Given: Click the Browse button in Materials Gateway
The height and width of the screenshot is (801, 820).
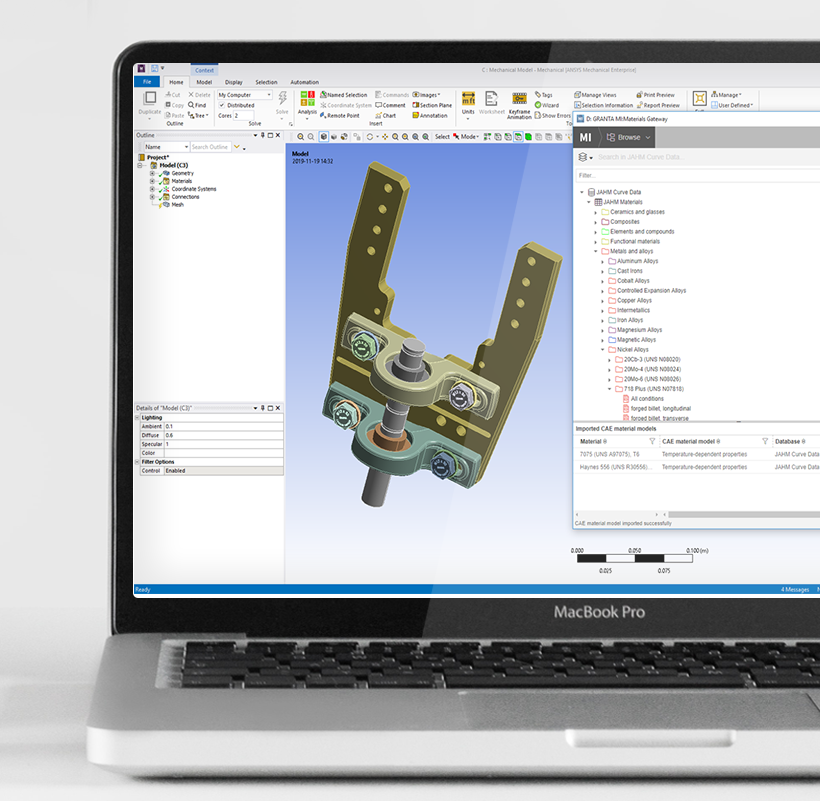Looking at the screenshot, I should tap(629, 137).
